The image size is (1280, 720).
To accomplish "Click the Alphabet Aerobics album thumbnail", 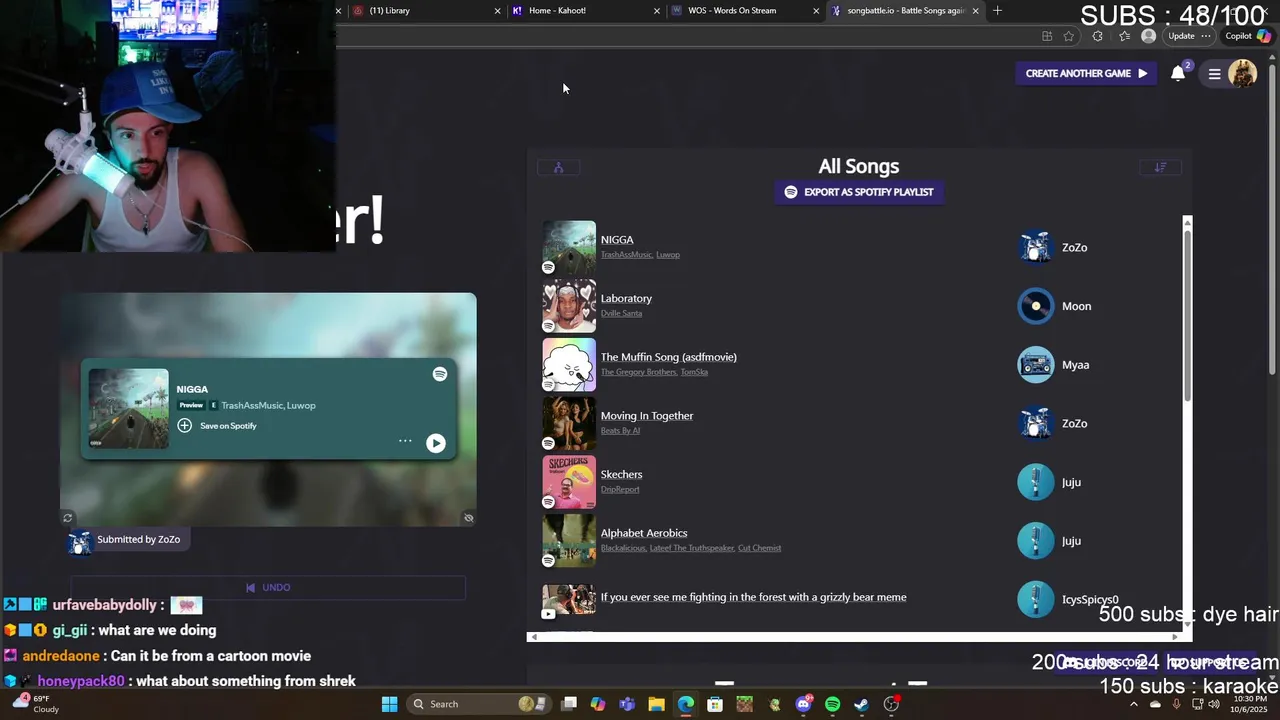I will coord(569,541).
